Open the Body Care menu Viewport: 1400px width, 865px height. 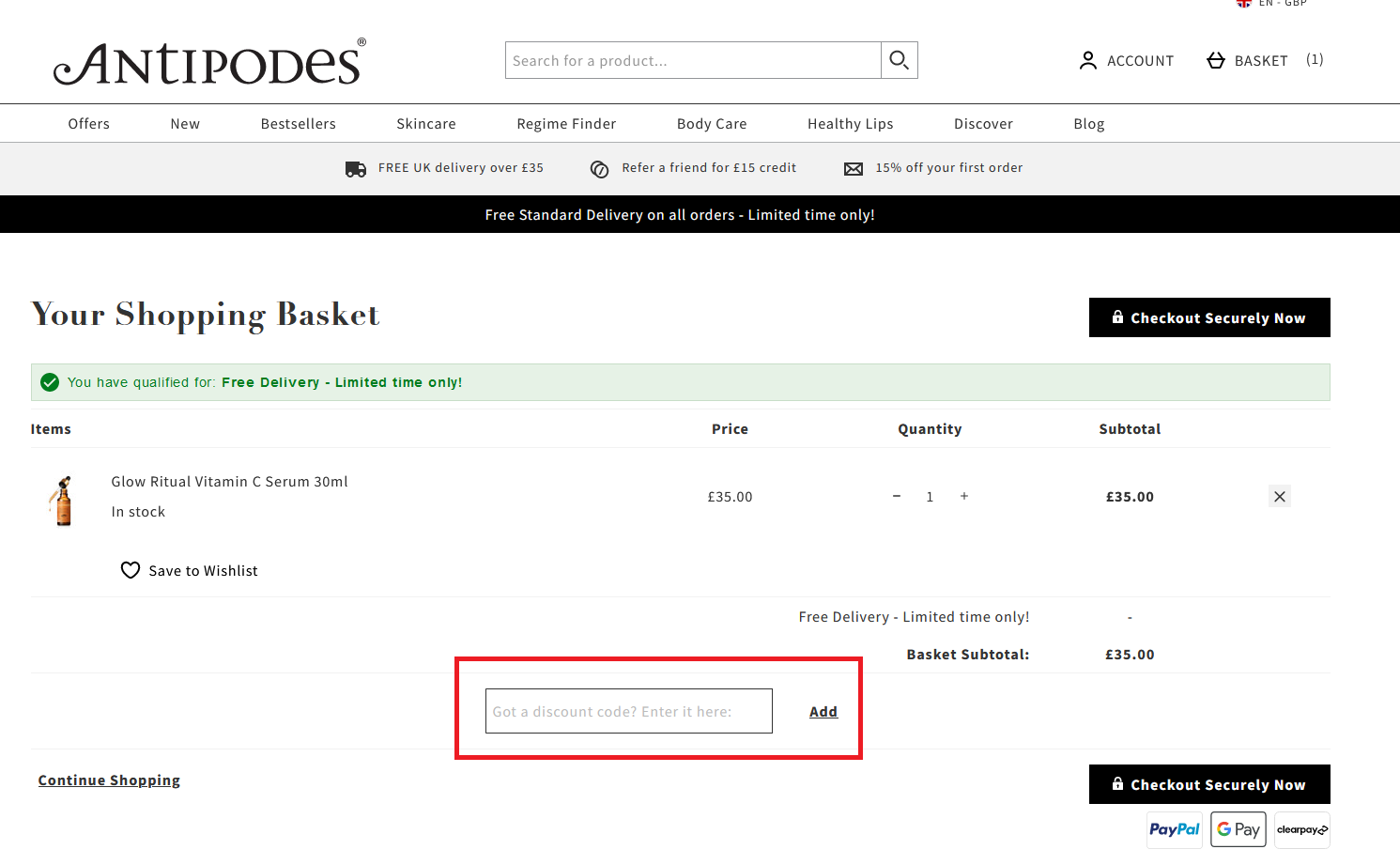pos(712,124)
